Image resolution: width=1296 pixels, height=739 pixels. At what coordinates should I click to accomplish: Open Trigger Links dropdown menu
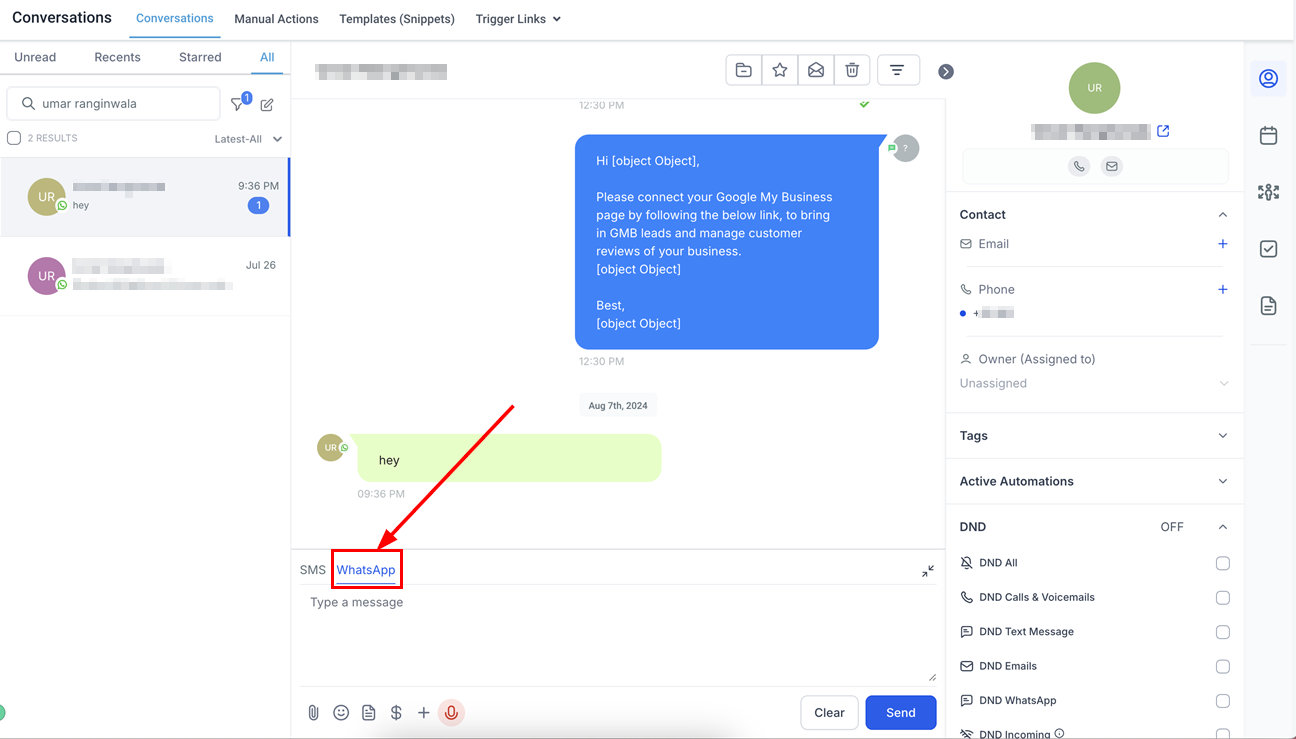click(518, 19)
